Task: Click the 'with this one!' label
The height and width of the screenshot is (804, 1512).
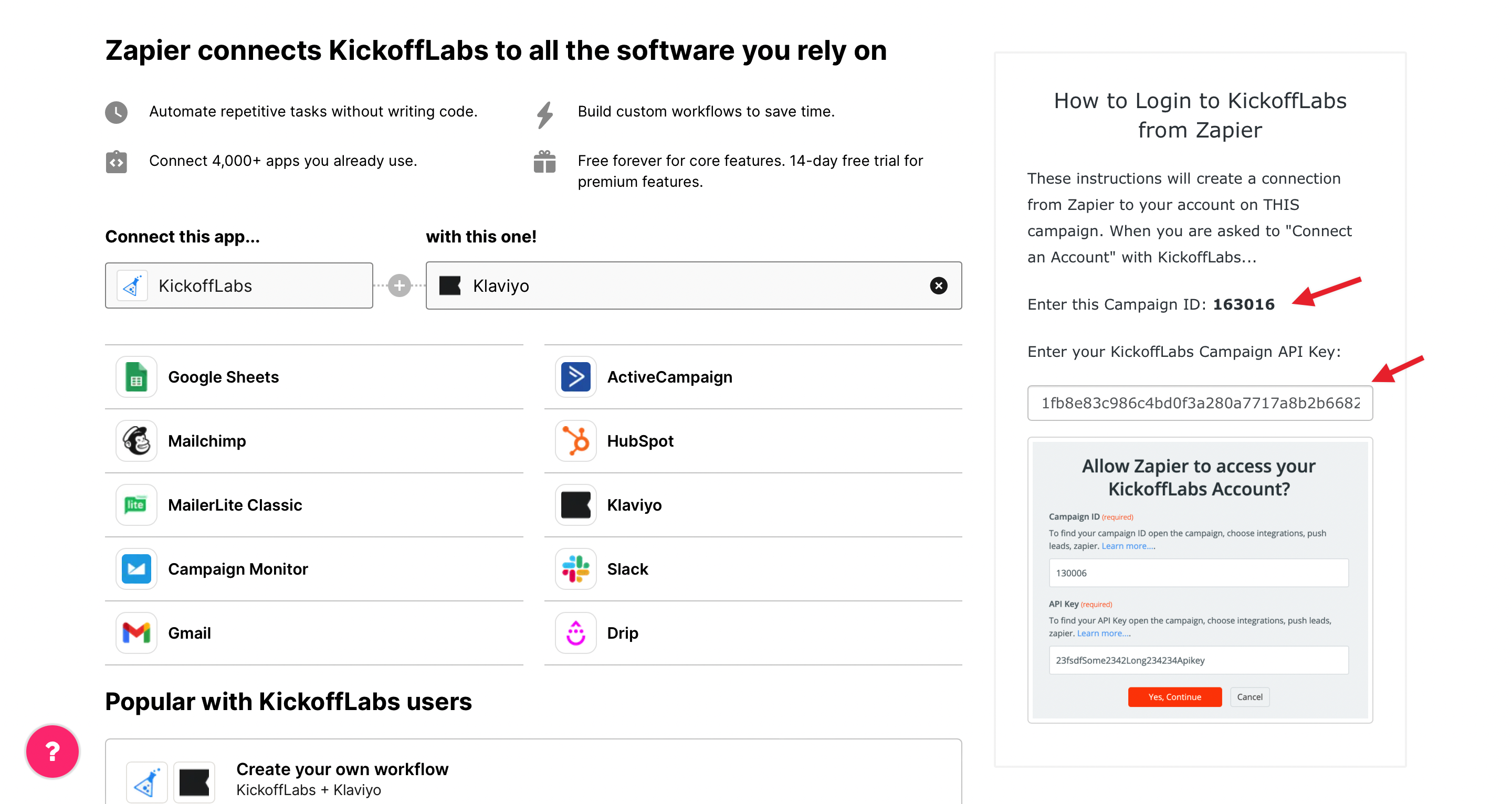Action: pos(481,237)
